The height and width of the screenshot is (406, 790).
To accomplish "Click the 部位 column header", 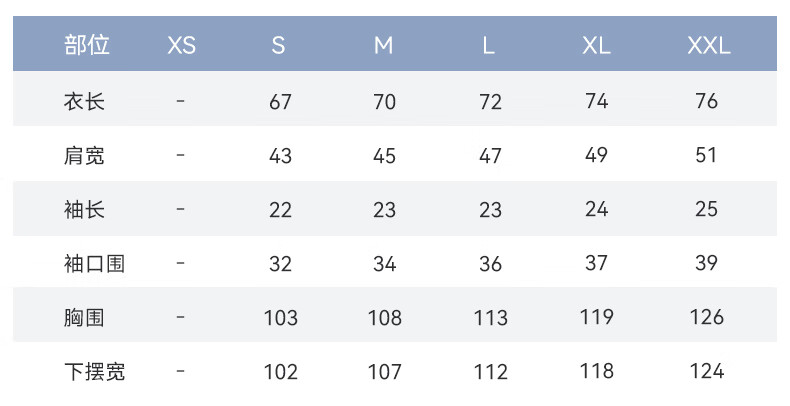I will click(87, 45).
